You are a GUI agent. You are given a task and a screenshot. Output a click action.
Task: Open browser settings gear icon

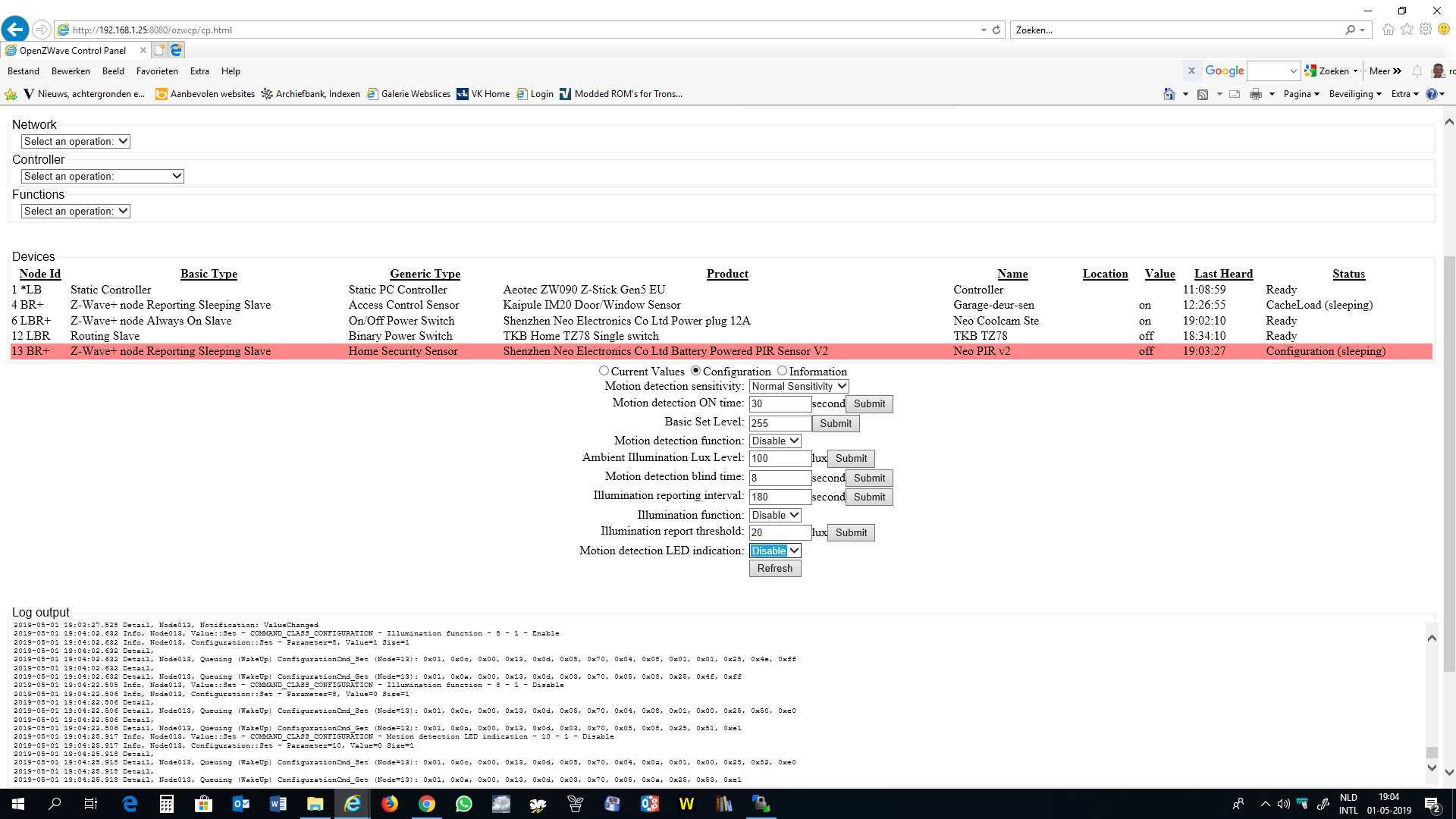tap(1426, 30)
